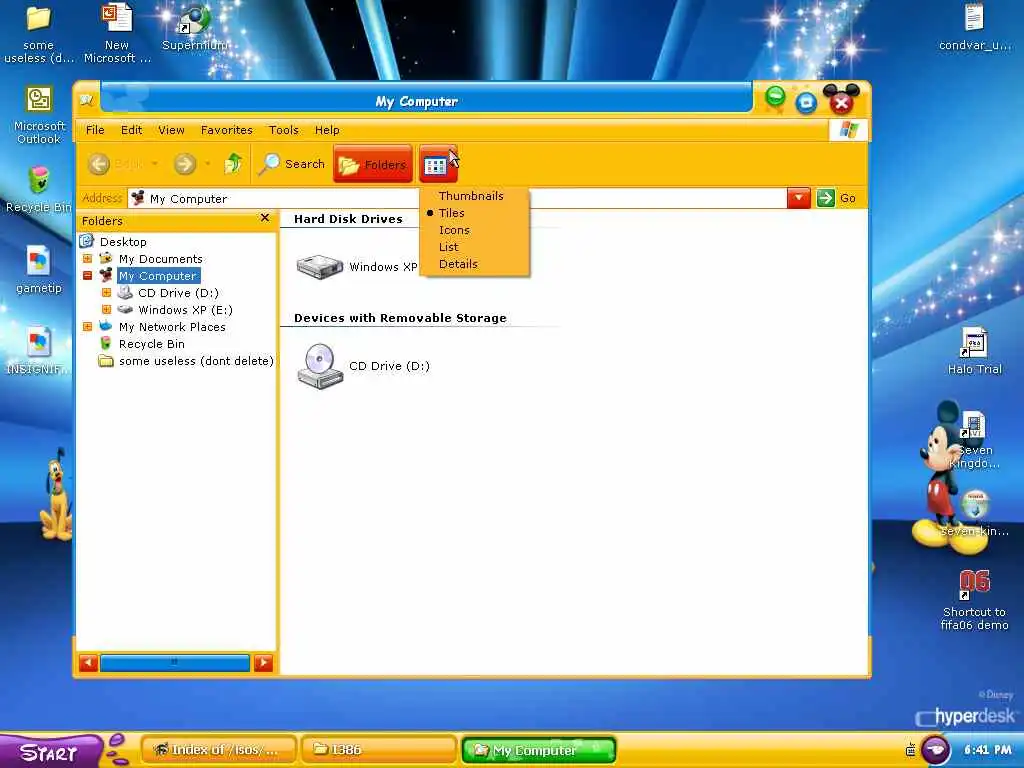
Task: Select 'some useless (dont delete)' tree folder
Action: pos(196,360)
